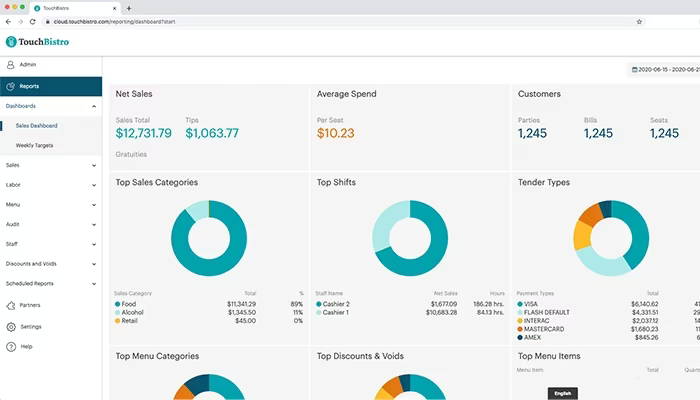This screenshot has width=700, height=400.
Task: Expand the Menu reports section
Action: [x=94, y=204]
